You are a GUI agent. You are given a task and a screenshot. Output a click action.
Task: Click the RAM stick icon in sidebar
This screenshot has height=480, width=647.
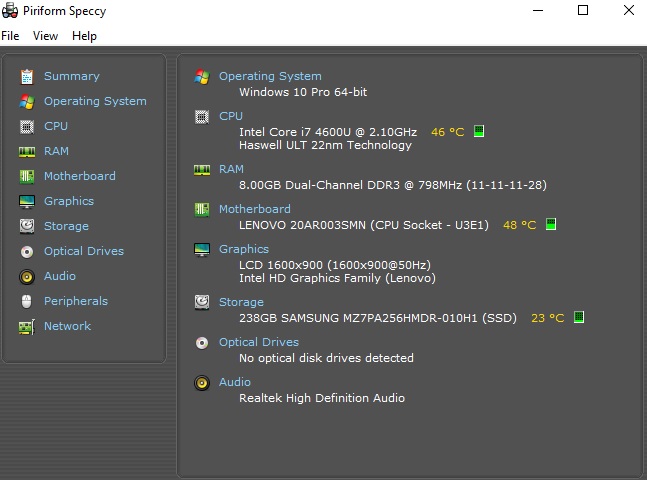click(x=27, y=151)
